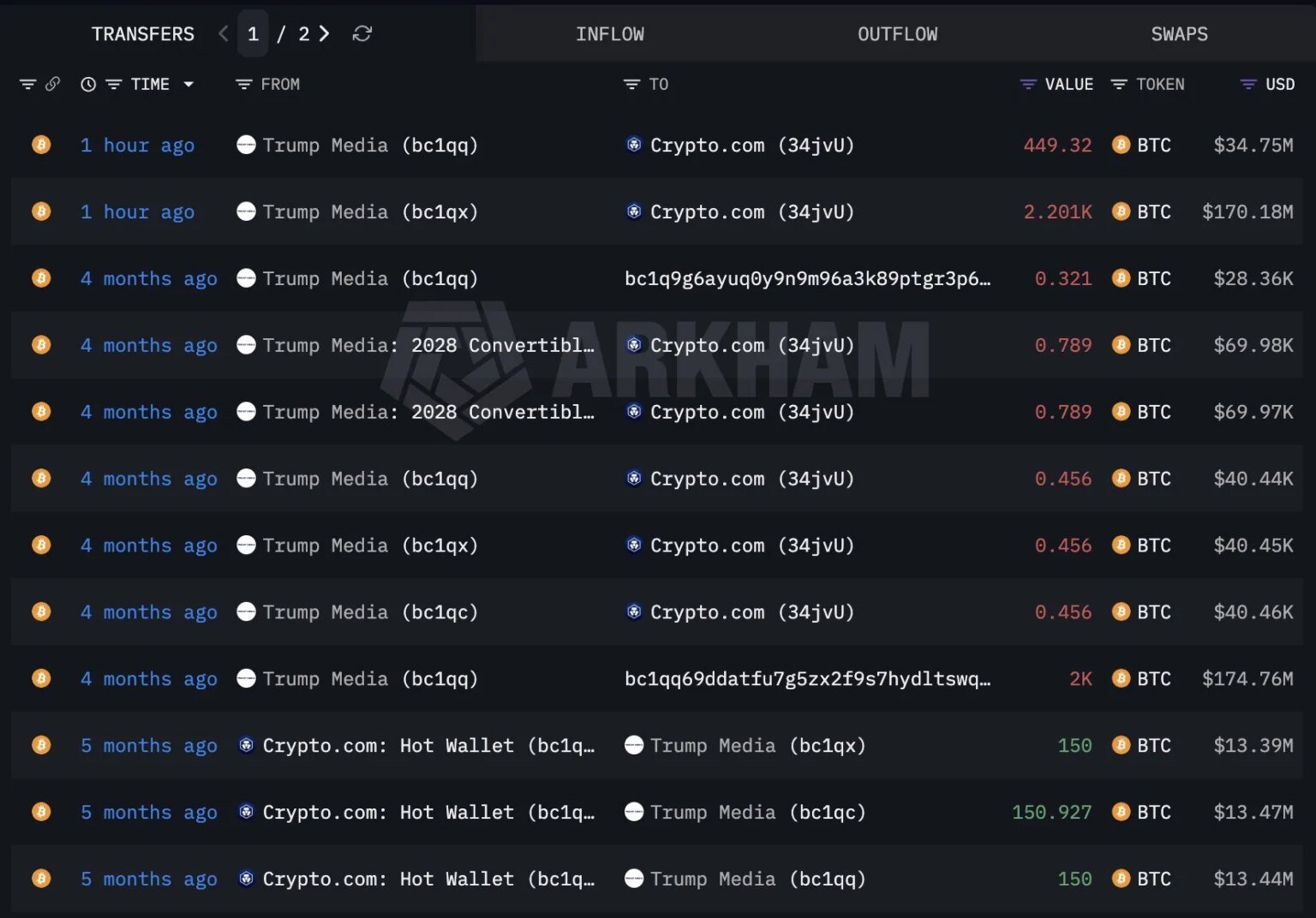
Task: Open the FROM column filter icon
Action: point(243,84)
